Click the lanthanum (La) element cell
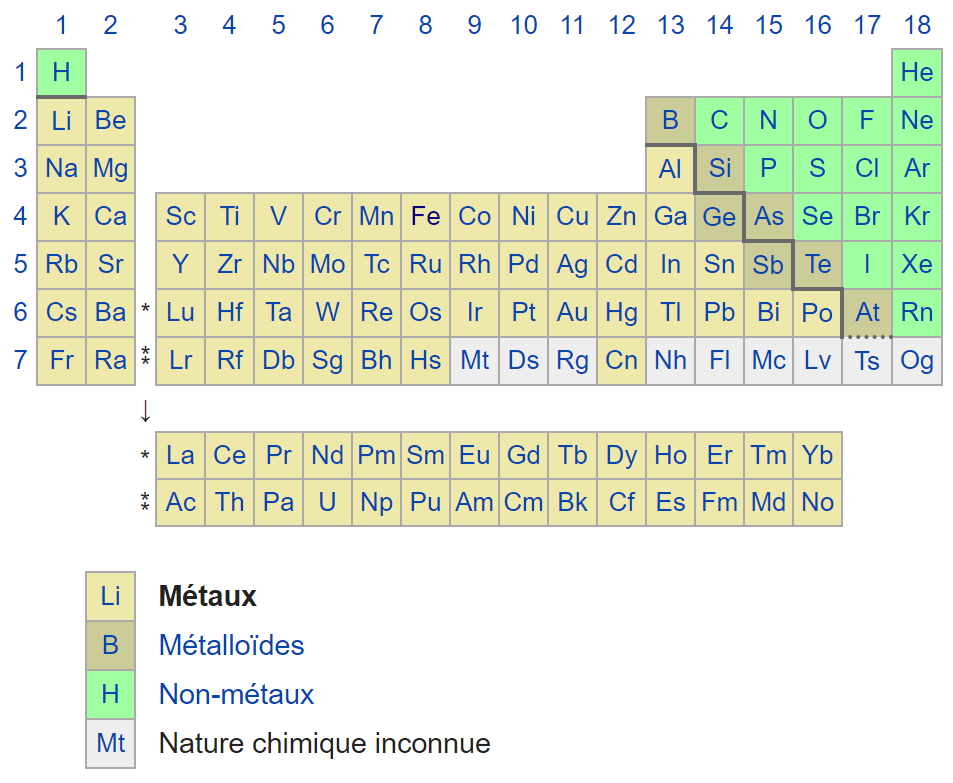The width and height of the screenshot is (953, 783). click(x=180, y=456)
